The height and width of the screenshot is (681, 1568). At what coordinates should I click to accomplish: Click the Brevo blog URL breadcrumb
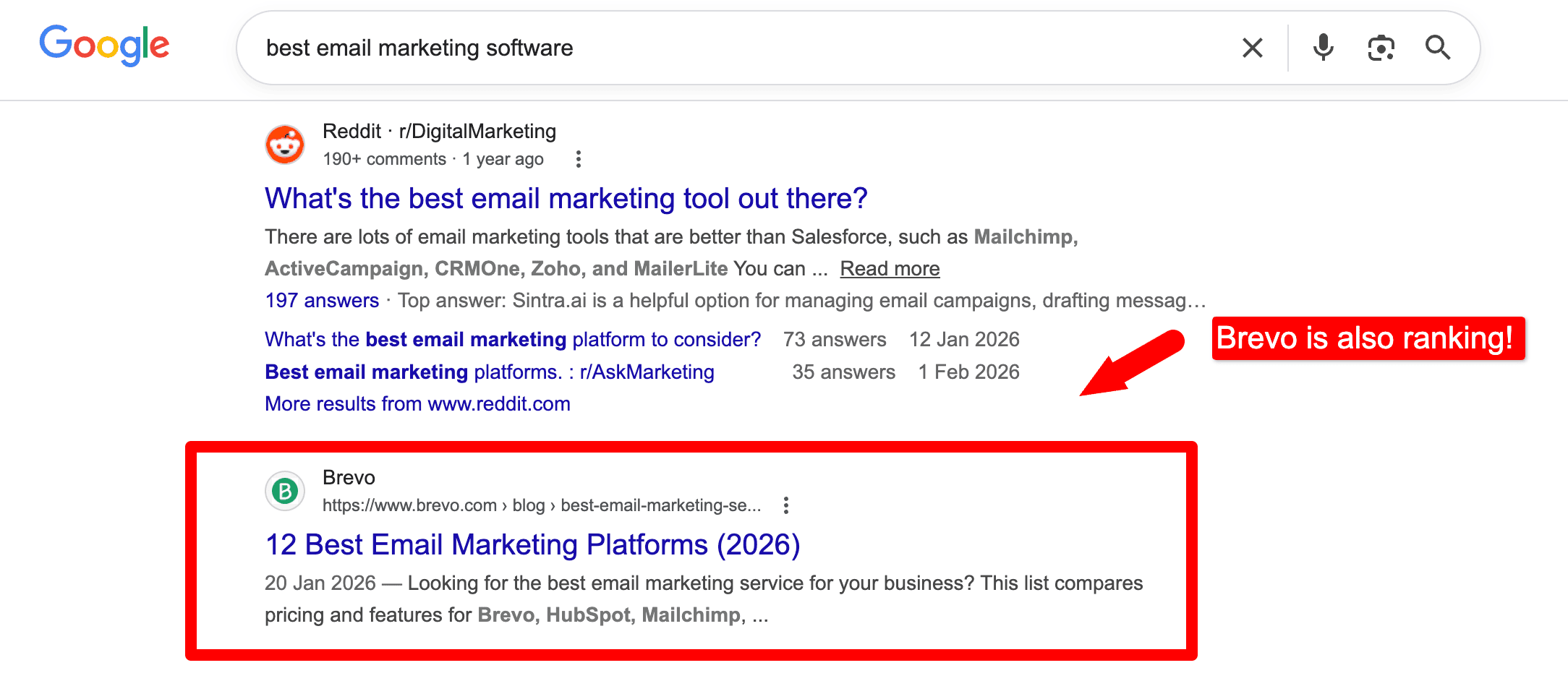[x=541, y=505]
